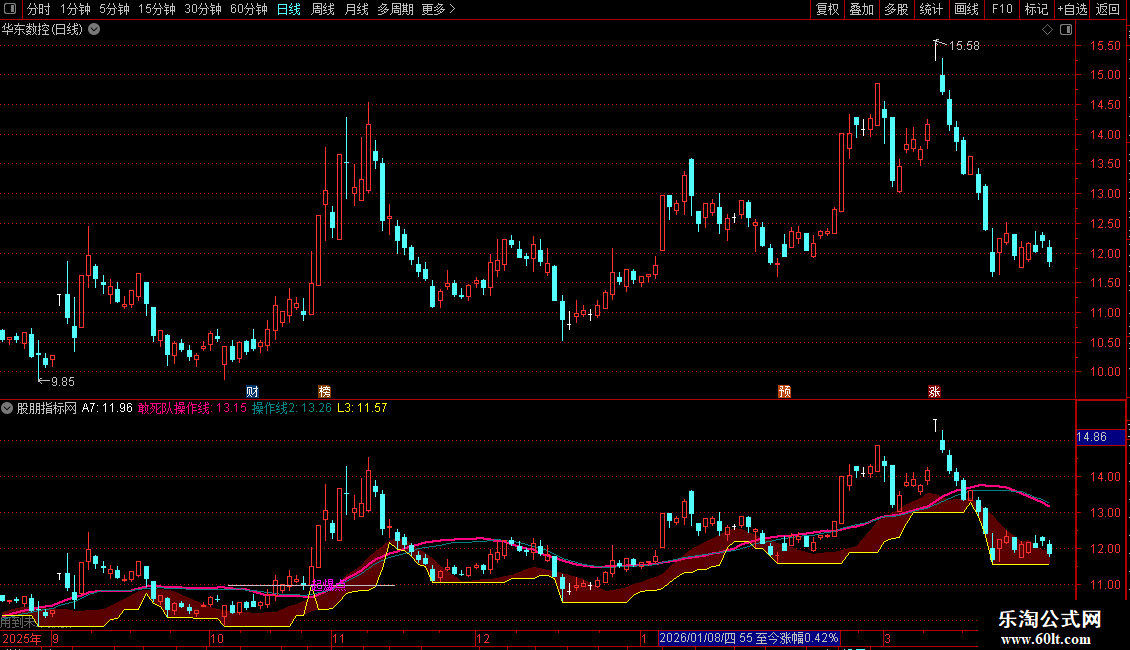This screenshot has height=650, width=1130.
Task: Add stock via +自选 button
Action: click(1072, 9)
